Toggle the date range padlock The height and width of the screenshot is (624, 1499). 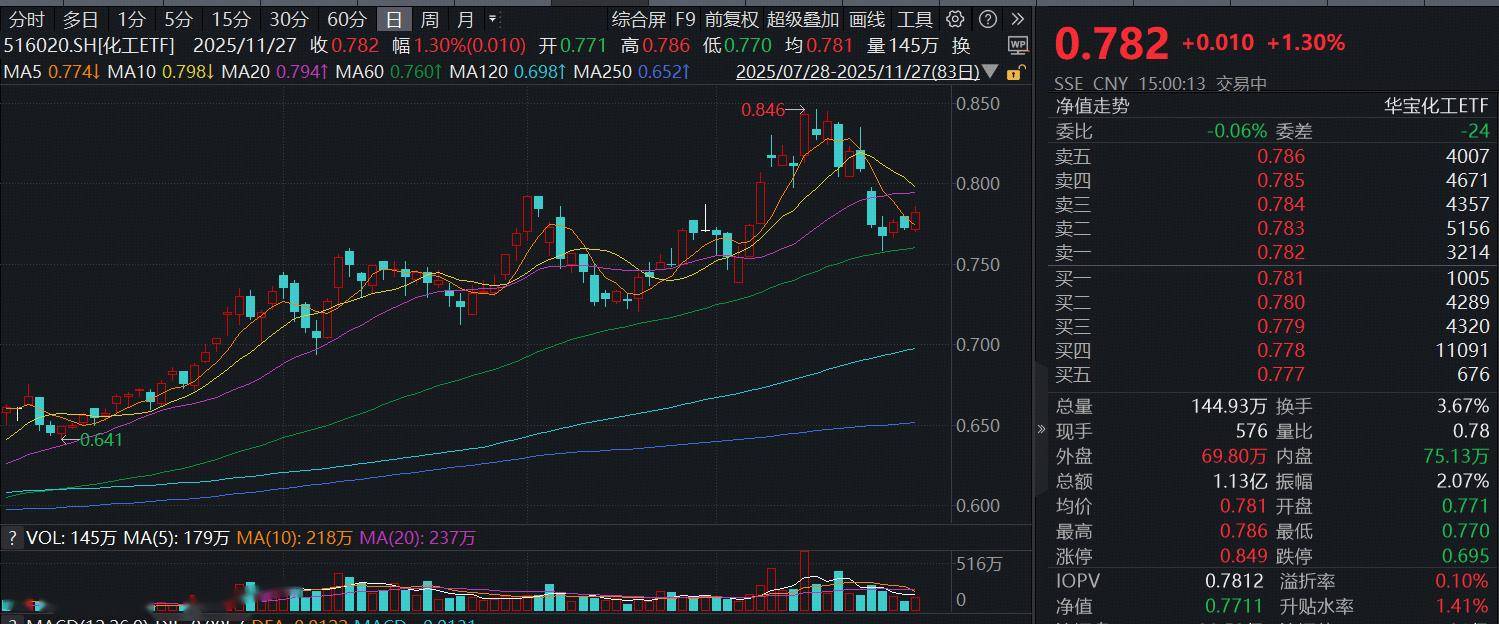click(1014, 72)
